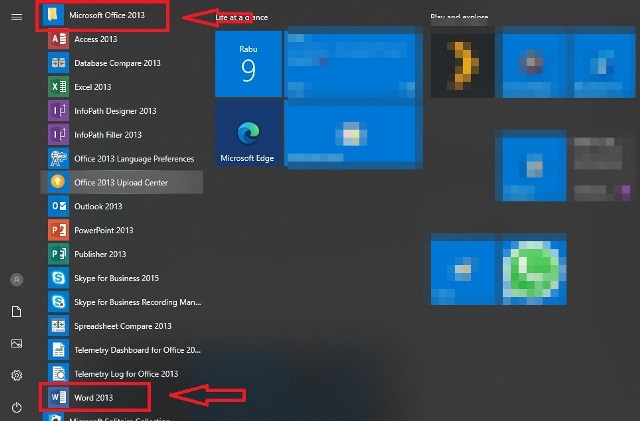
Task: Select 'Spreadsheet Compare 2013' label
Action: [x=123, y=326]
